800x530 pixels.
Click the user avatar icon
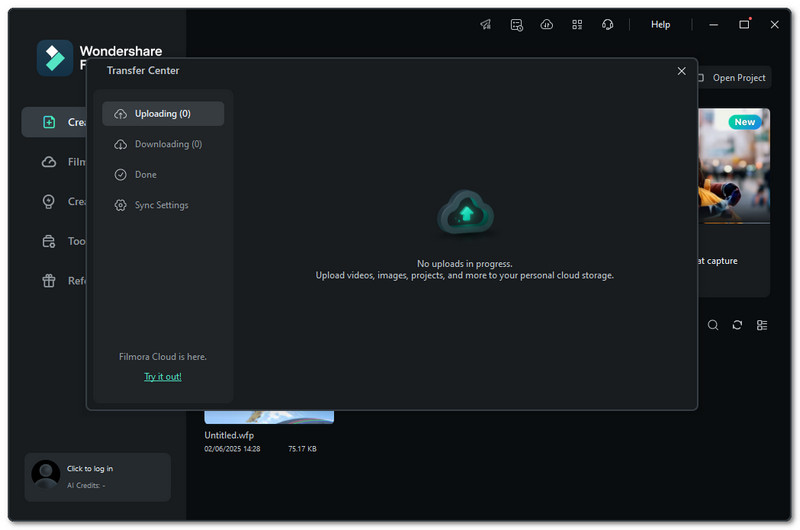point(46,475)
